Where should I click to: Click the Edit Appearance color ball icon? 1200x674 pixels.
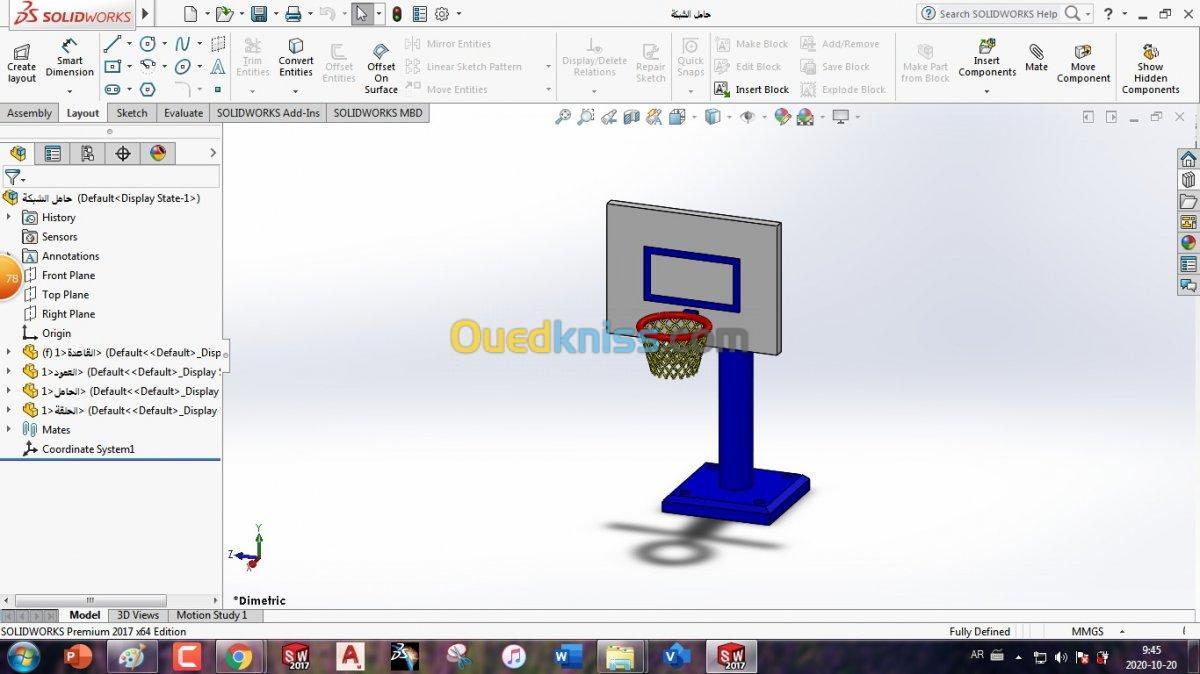coord(782,117)
